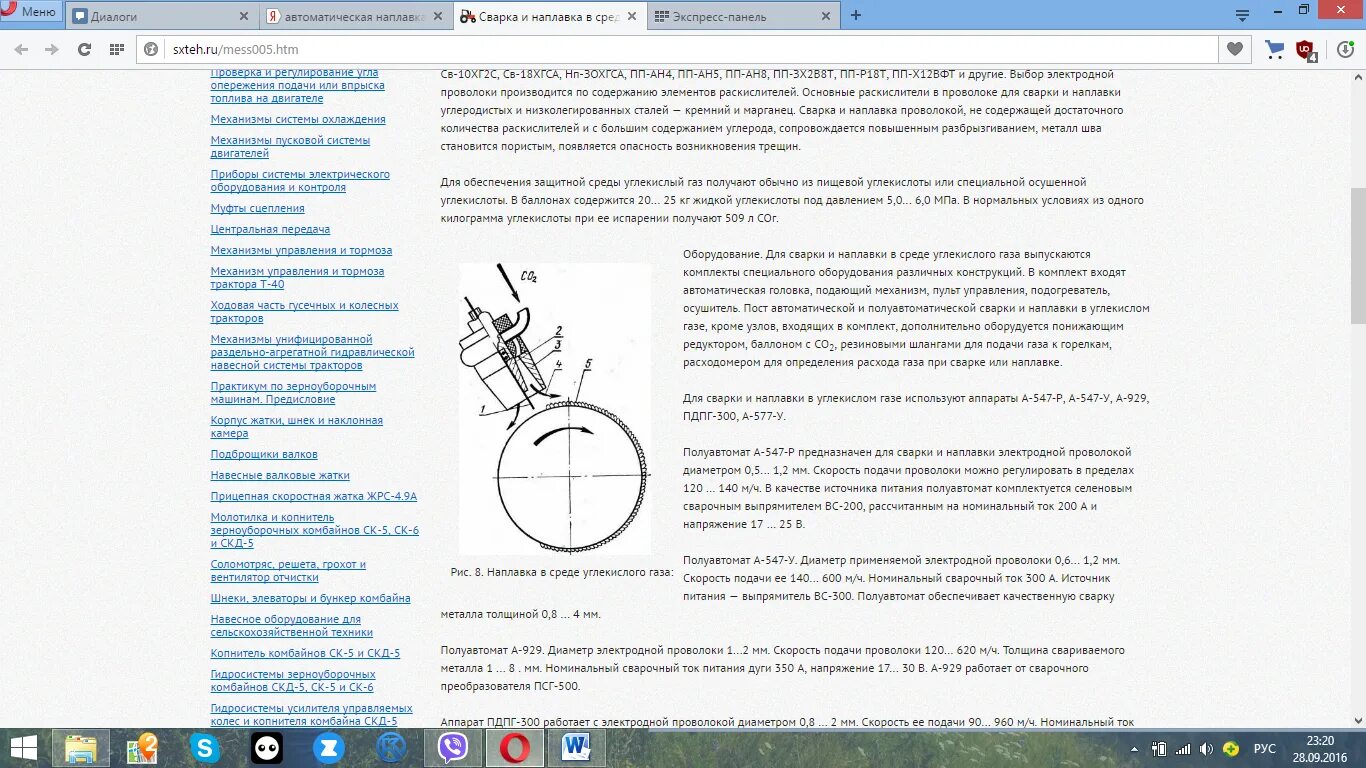This screenshot has height=768, width=1366.
Task: Click the site info globe icon
Action: (152, 49)
